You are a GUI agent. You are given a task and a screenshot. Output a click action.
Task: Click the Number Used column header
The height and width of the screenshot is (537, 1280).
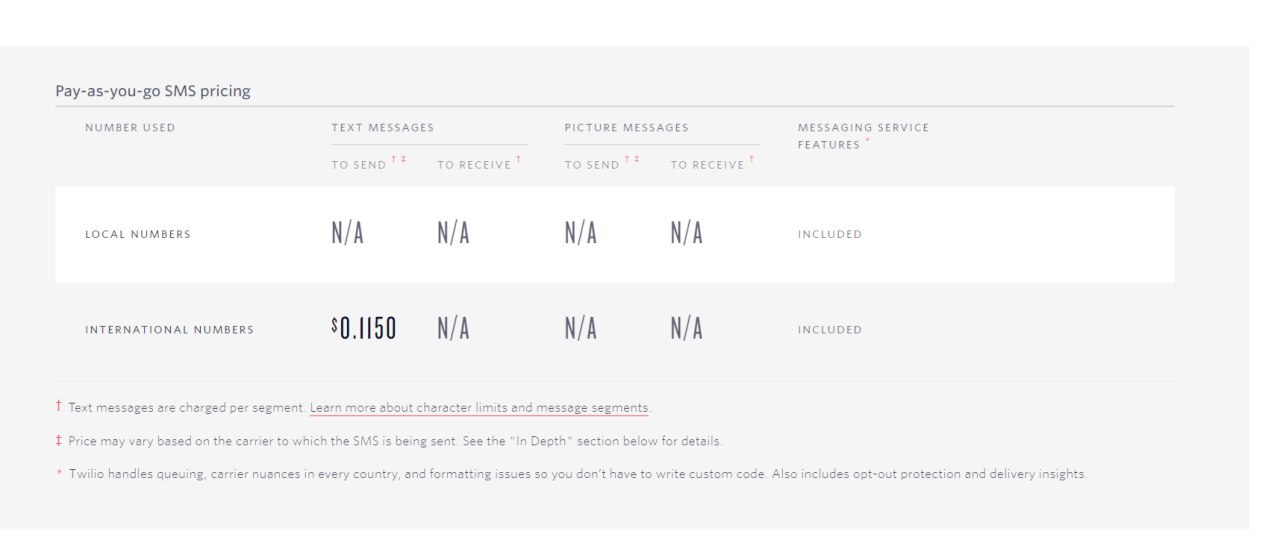tap(130, 128)
